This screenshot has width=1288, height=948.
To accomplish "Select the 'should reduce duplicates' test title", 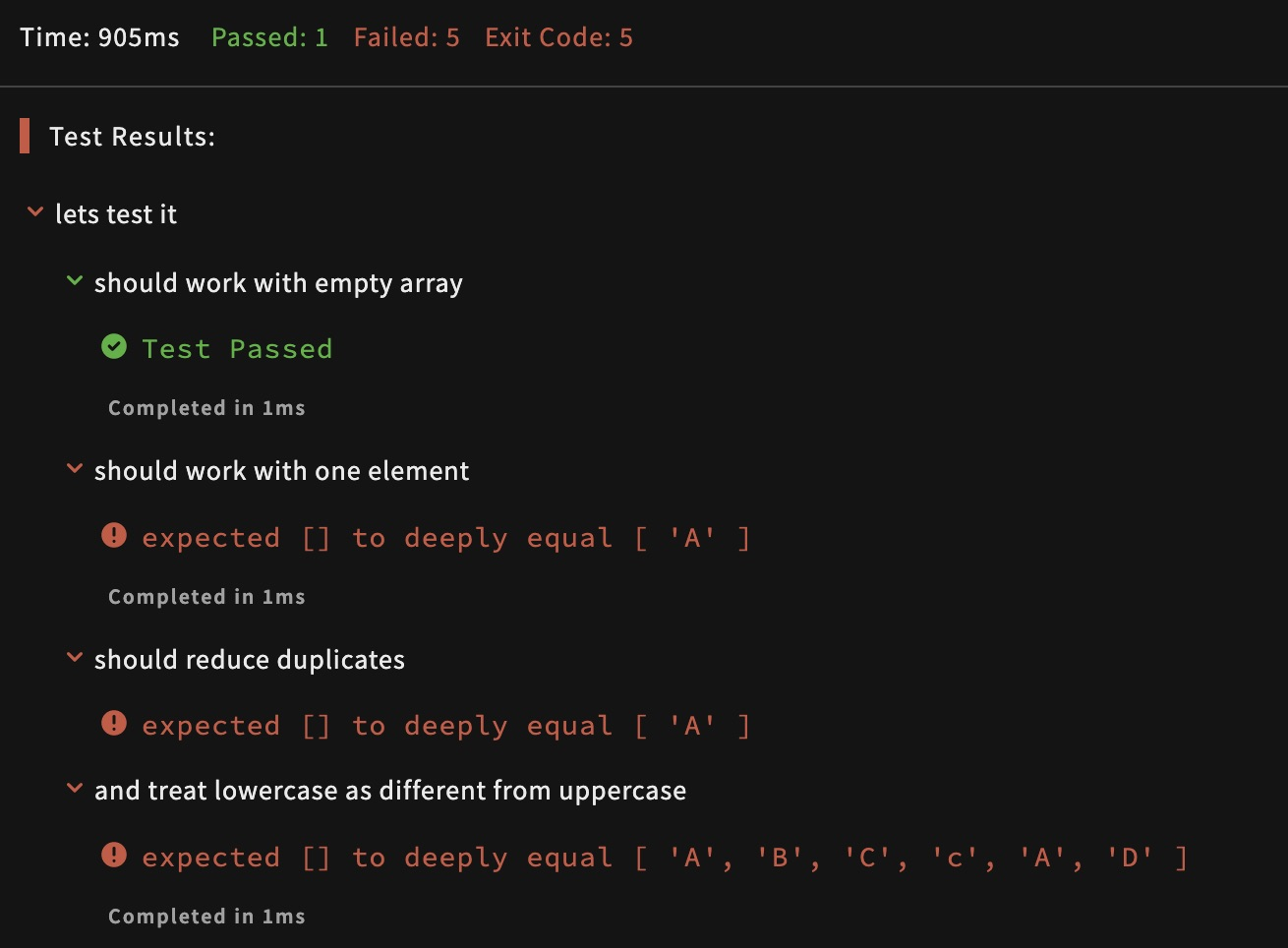I will [249, 660].
